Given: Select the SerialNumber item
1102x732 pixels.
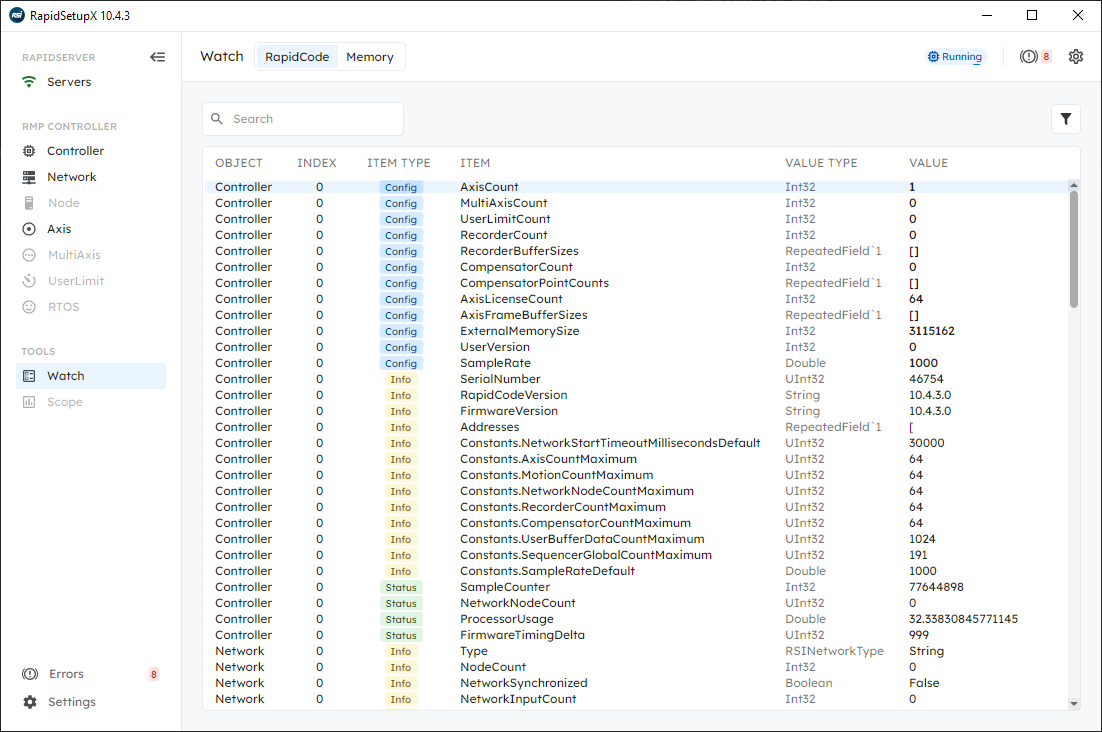Looking at the screenshot, I should [500, 379].
